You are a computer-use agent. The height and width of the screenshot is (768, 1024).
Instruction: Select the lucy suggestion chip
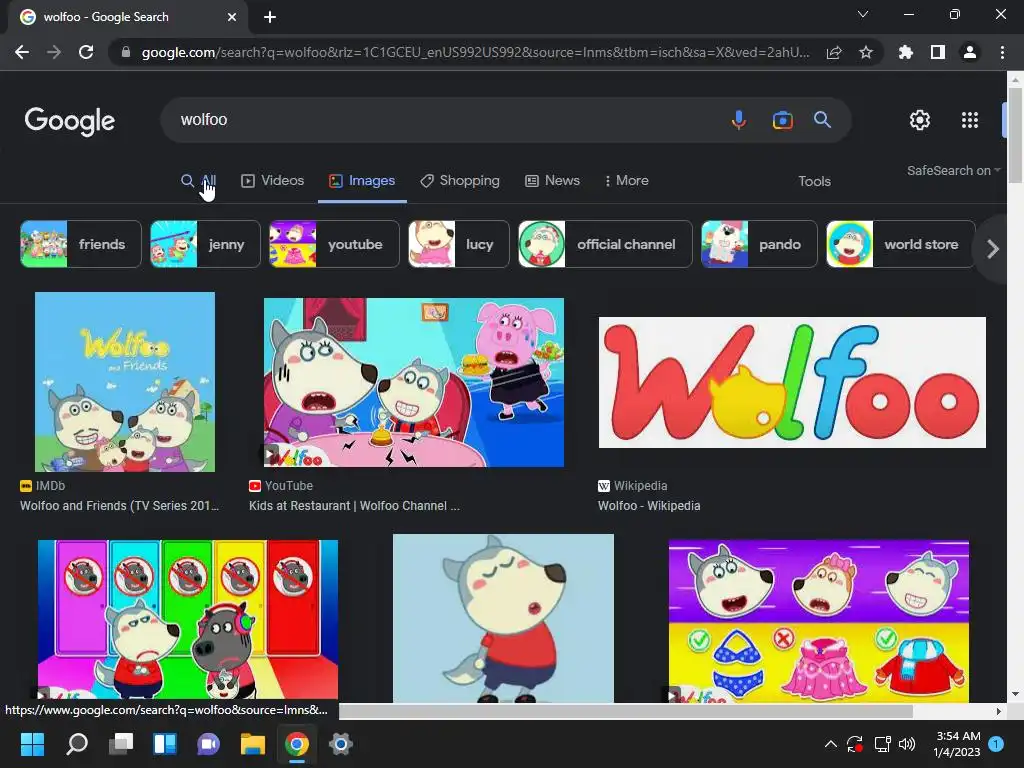459,244
